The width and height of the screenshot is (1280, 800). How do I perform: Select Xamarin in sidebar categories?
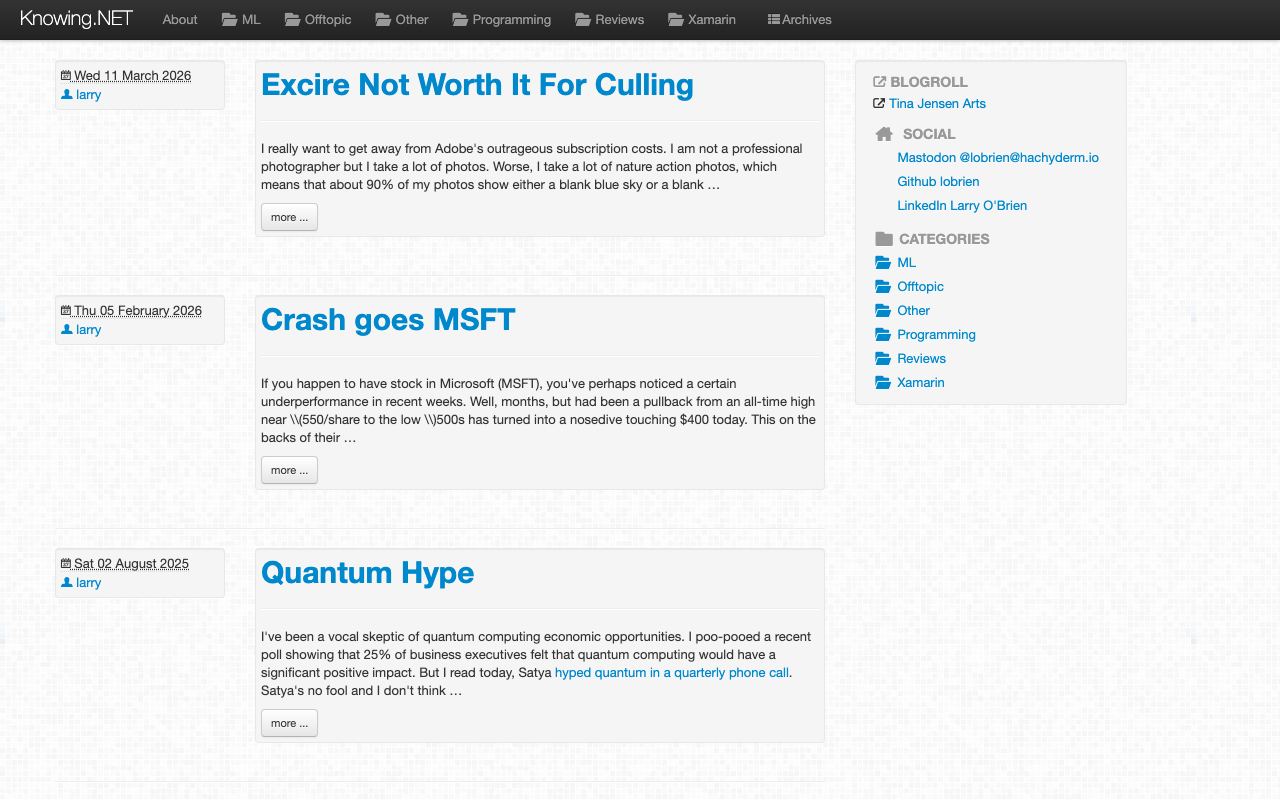pos(920,382)
